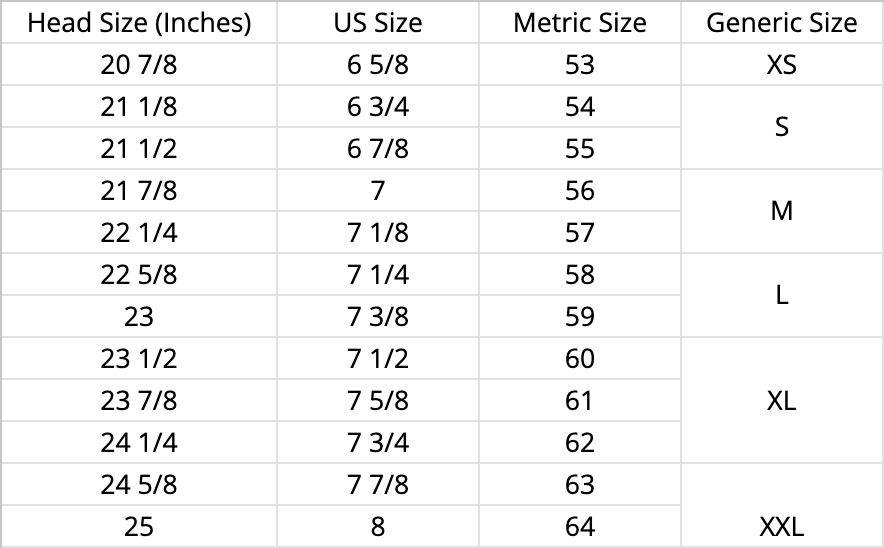Select the head size 20 7/8 cell

point(139,65)
